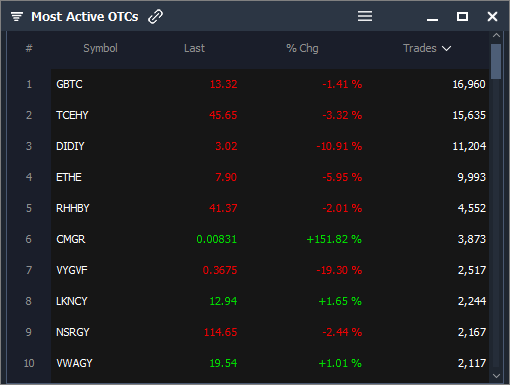510x385 pixels.
Task: Click the # column header
Action: click(x=29, y=48)
